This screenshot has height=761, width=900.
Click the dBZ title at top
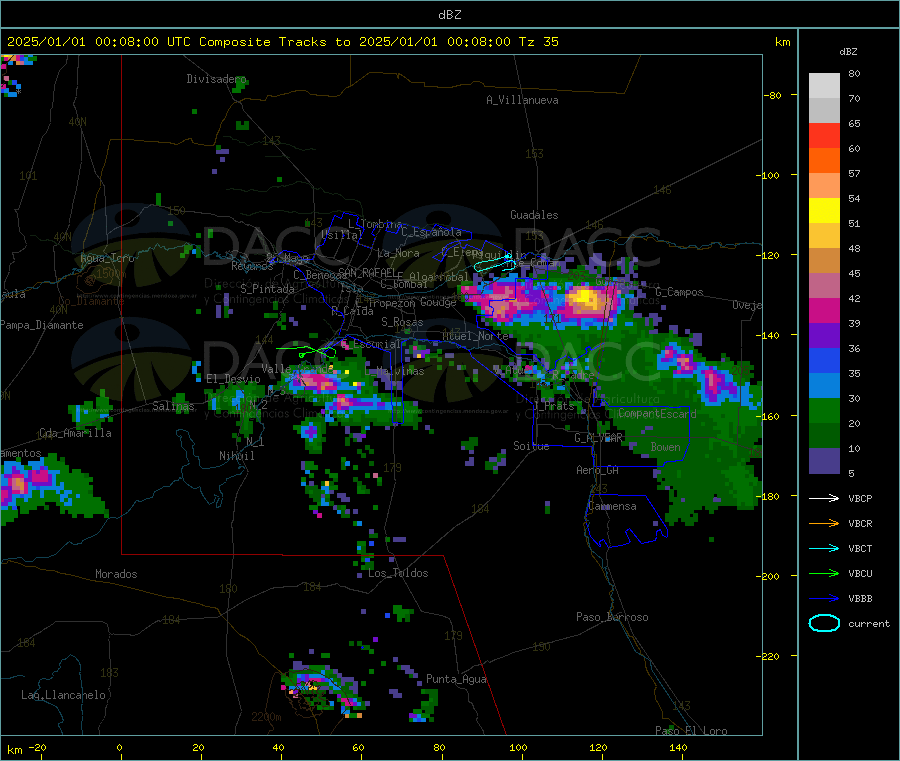pyautogui.click(x=449, y=15)
